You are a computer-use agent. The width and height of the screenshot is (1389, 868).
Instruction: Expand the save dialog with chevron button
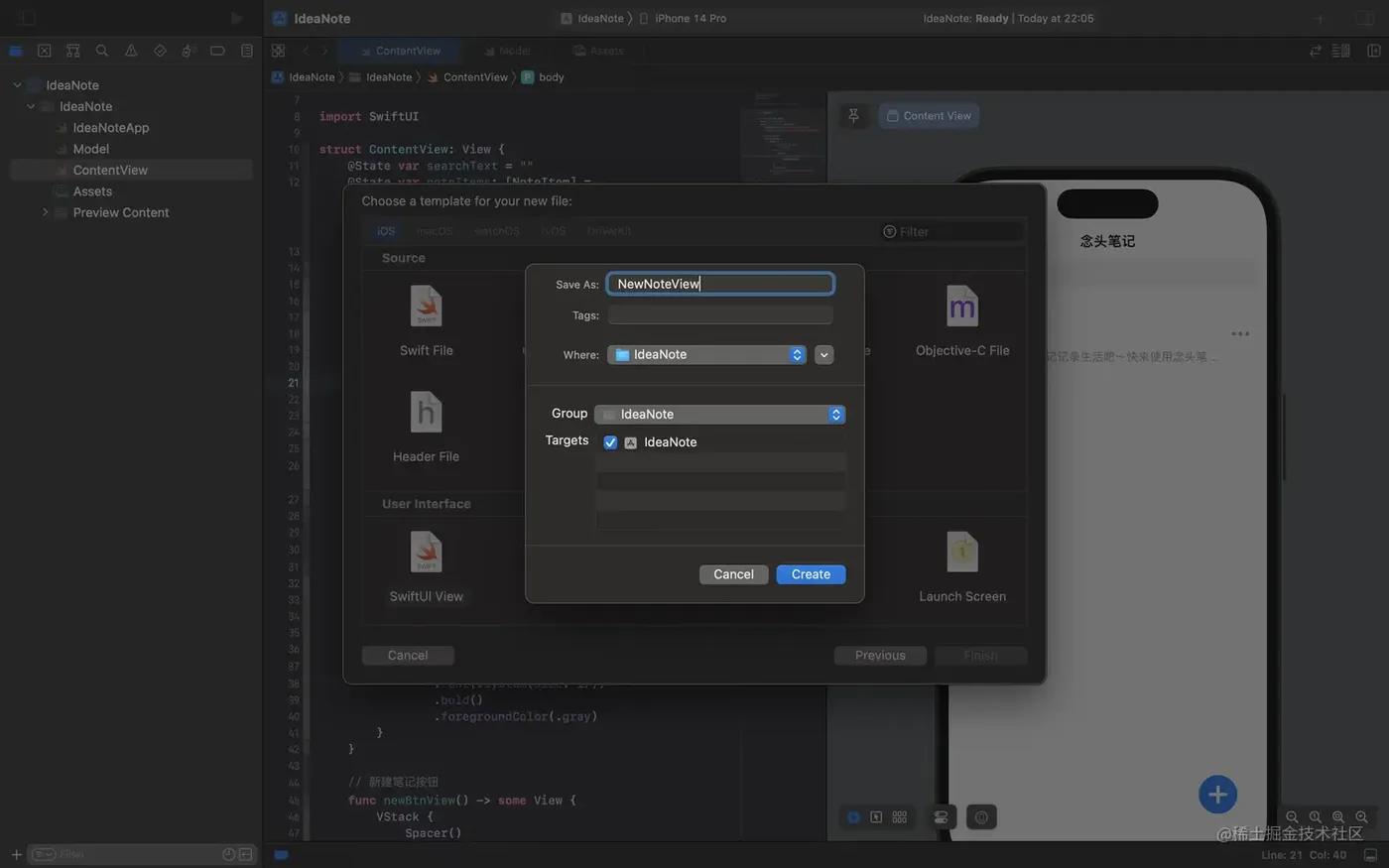coord(823,355)
